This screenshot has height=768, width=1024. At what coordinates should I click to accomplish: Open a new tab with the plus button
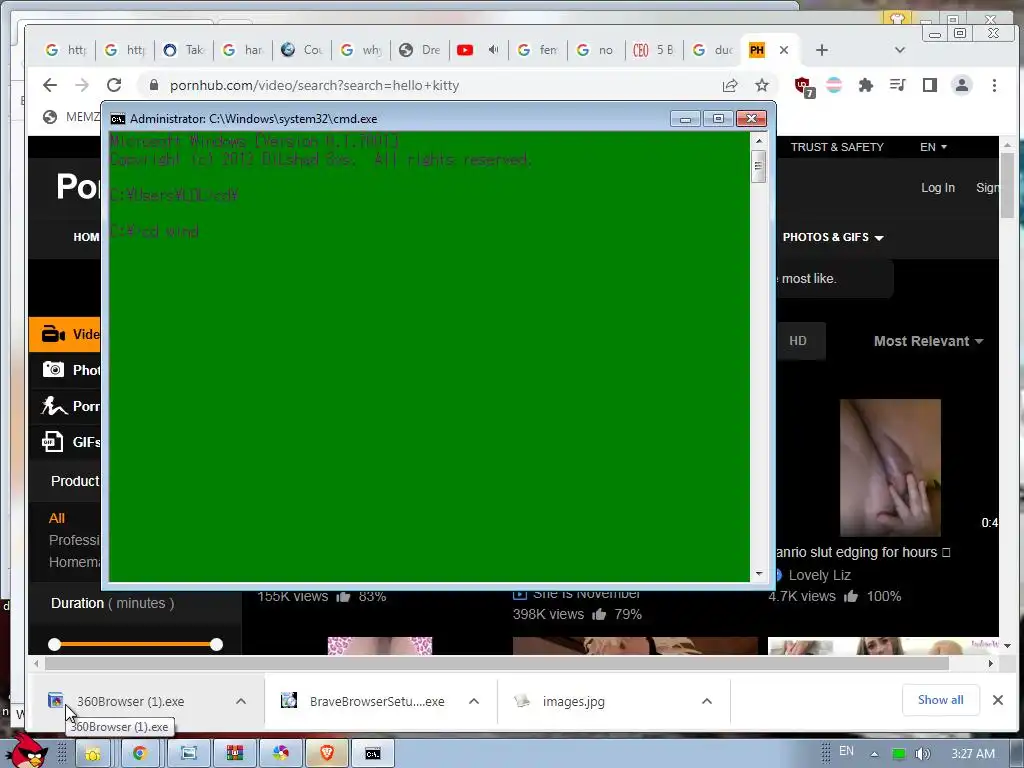822,50
